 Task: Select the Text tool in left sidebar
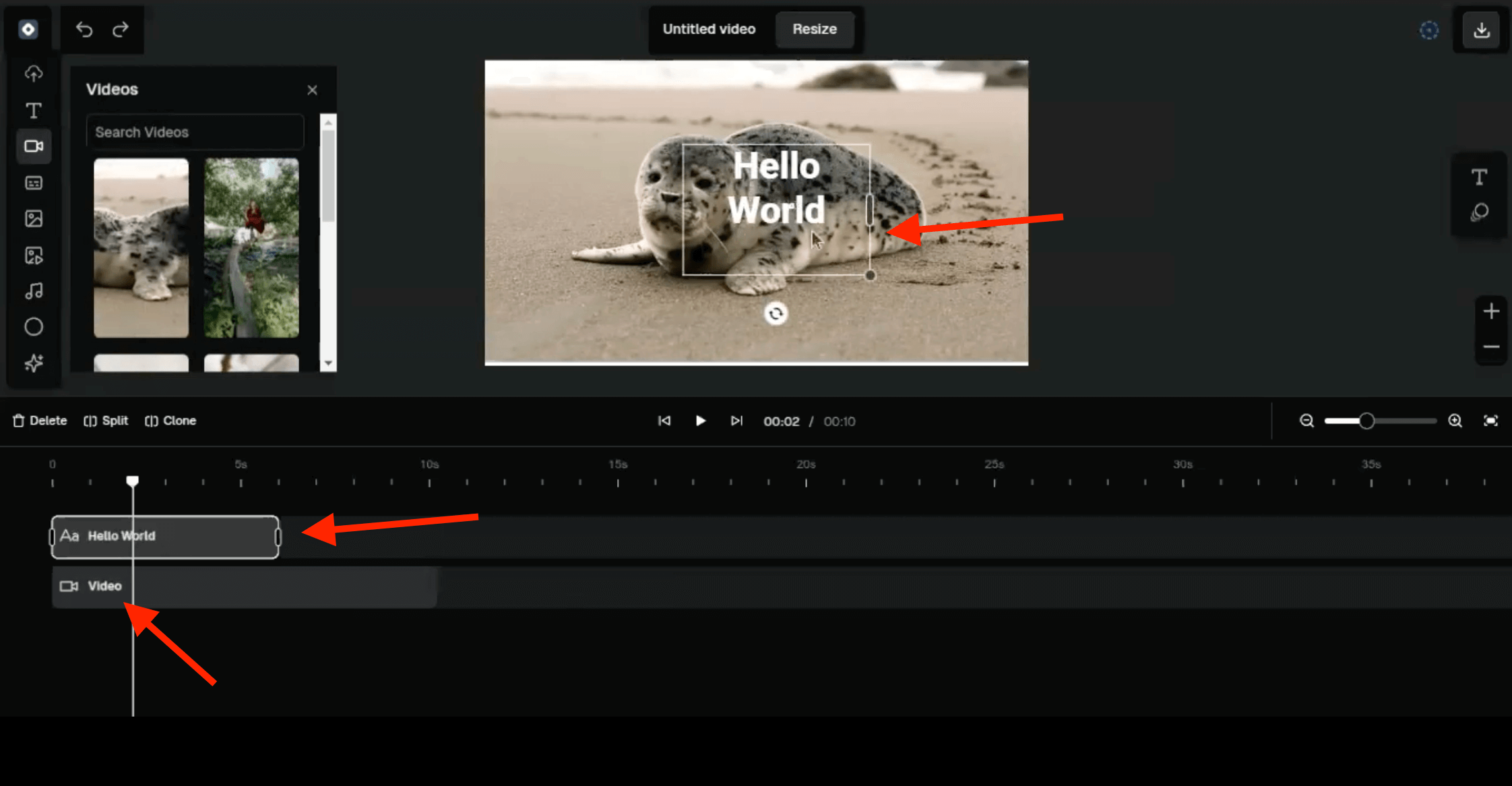tap(34, 110)
